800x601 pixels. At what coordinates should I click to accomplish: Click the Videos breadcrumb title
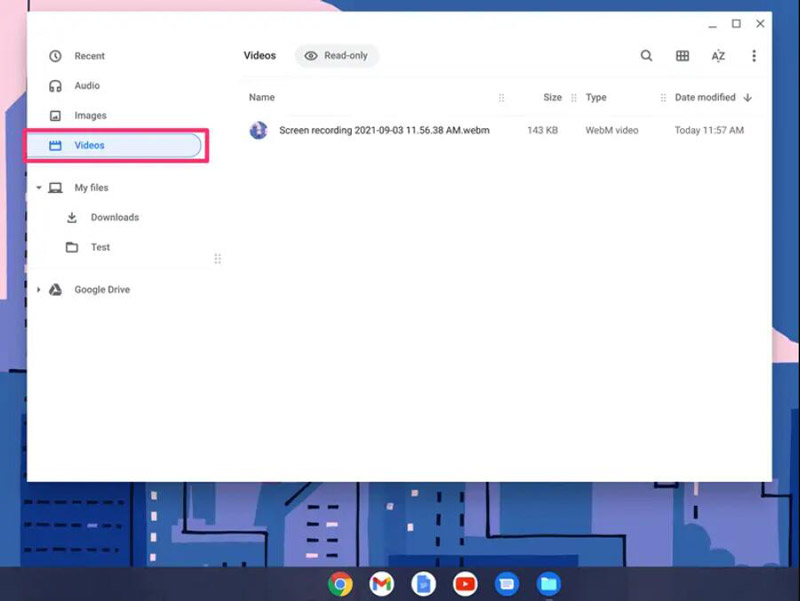tap(260, 56)
